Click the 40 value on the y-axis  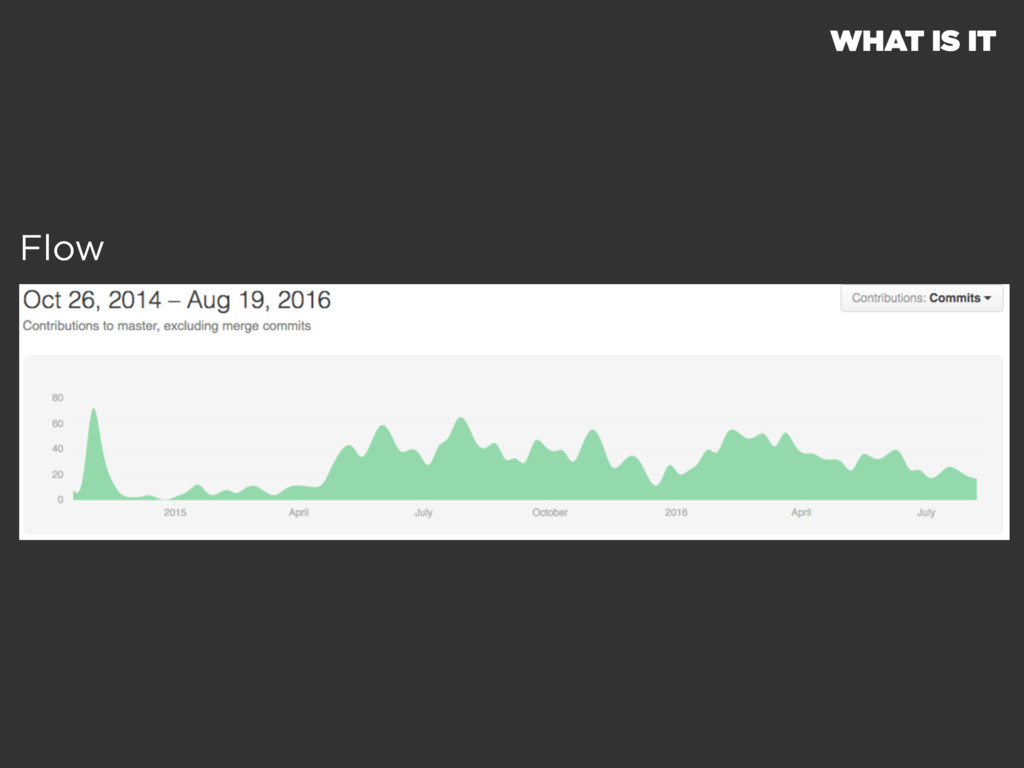(x=57, y=449)
